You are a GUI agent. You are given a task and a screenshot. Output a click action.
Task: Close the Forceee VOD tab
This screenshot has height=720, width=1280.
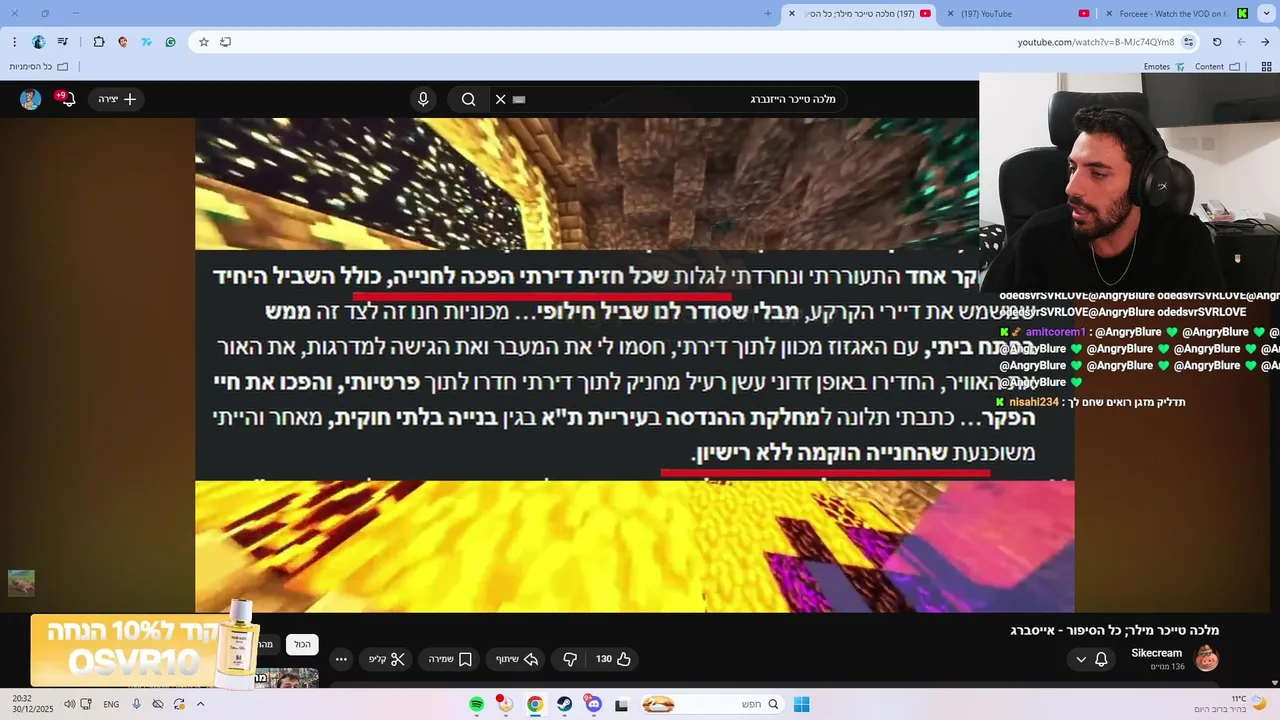1109,14
